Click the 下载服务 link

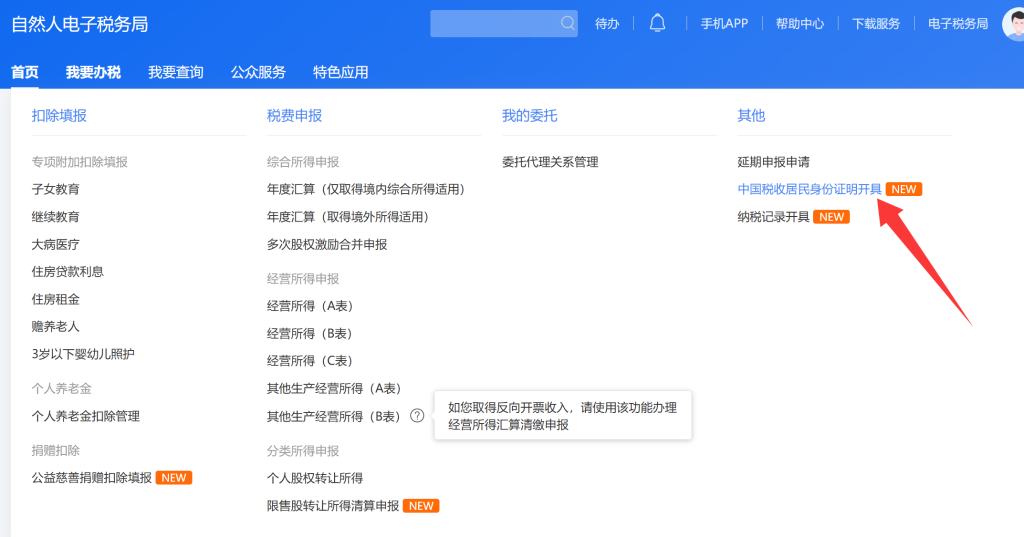(x=876, y=24)
